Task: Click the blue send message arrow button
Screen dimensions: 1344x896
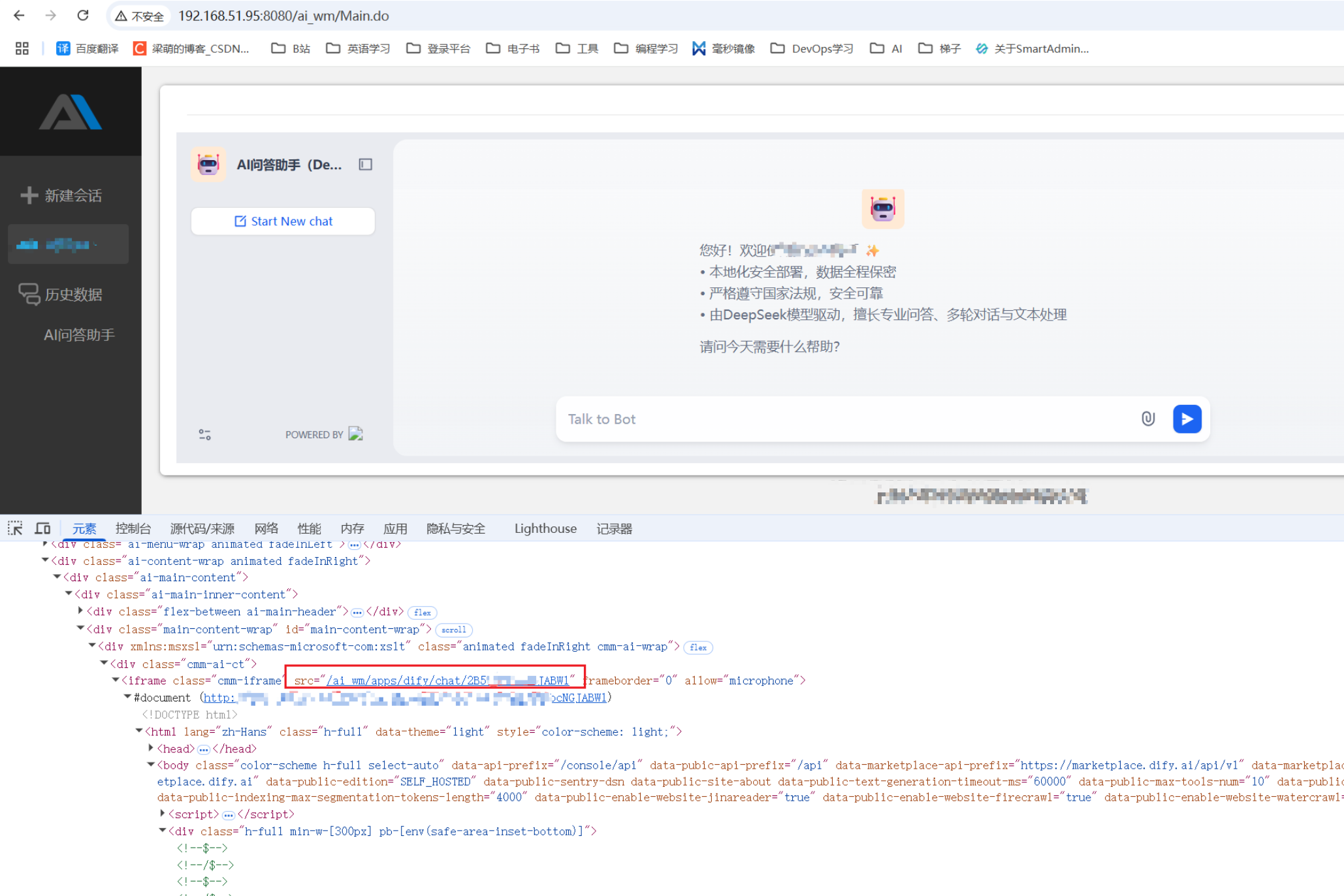Action: [1187, 419]
